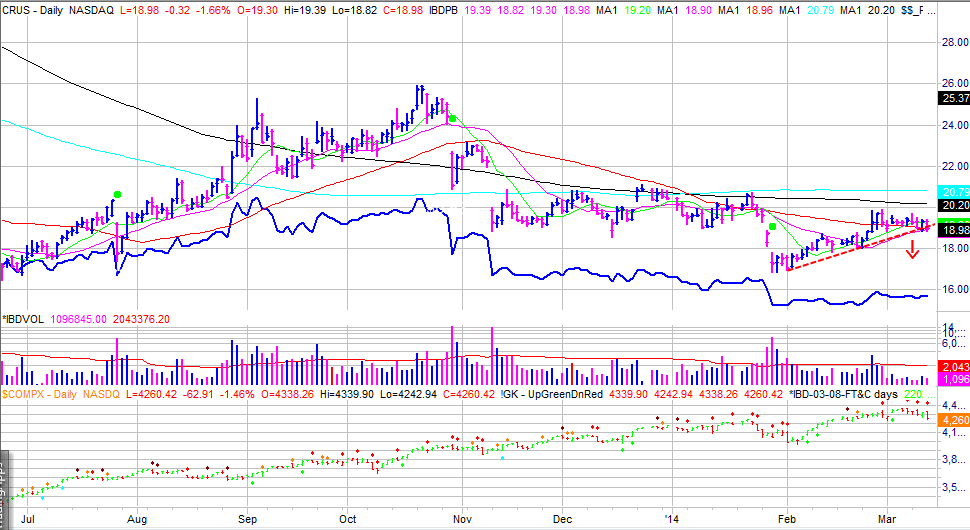
Task: Select the red 2043376.20 average volume value
Action: [141, 319]
